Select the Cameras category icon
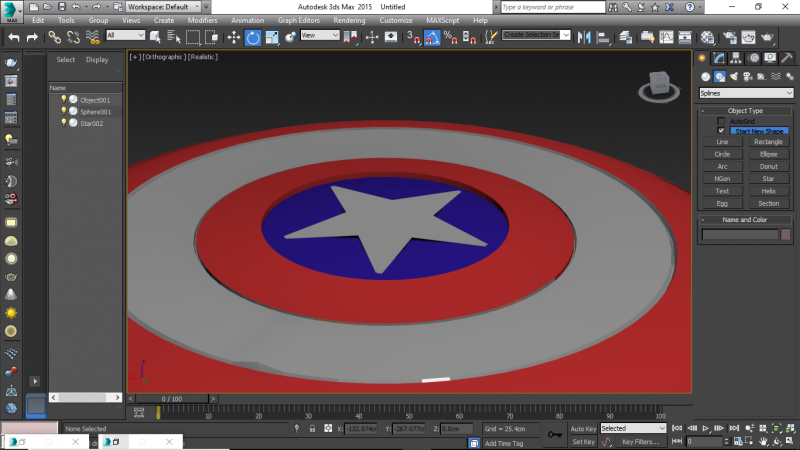The width and height of the screenshot is (800, 450). (x=747, y=77)
